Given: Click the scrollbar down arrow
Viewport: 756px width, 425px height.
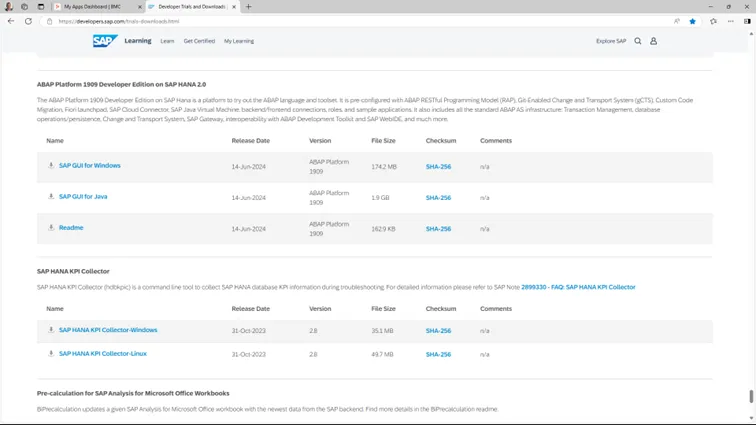Looking at the screenshot, I should pyautogui.click(x=751, y=418).
